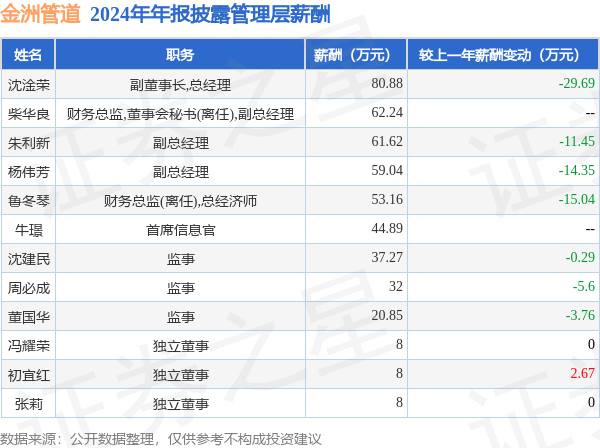This screenshot has width=600, height=448.
Task: Select the change value -11.45
Action: tap(577, 141)
